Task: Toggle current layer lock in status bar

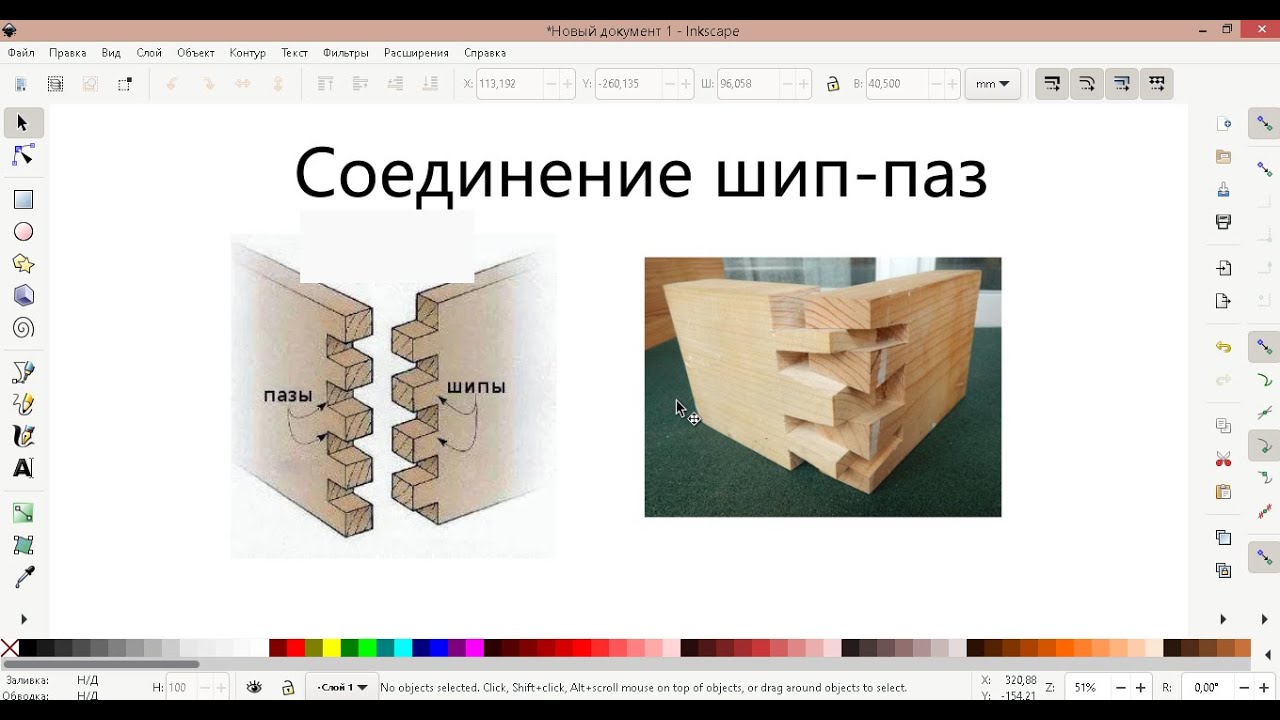Action: pos(288,687)
